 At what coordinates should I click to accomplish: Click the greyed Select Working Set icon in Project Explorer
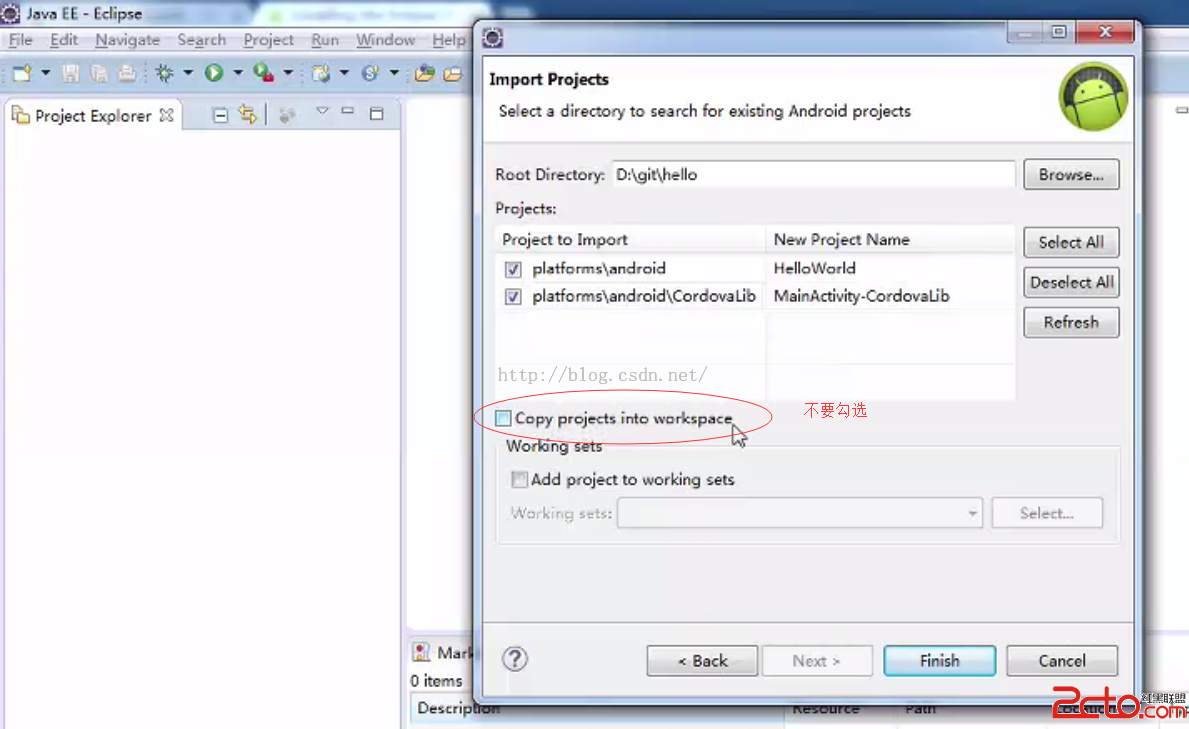(x=287, y=115)
